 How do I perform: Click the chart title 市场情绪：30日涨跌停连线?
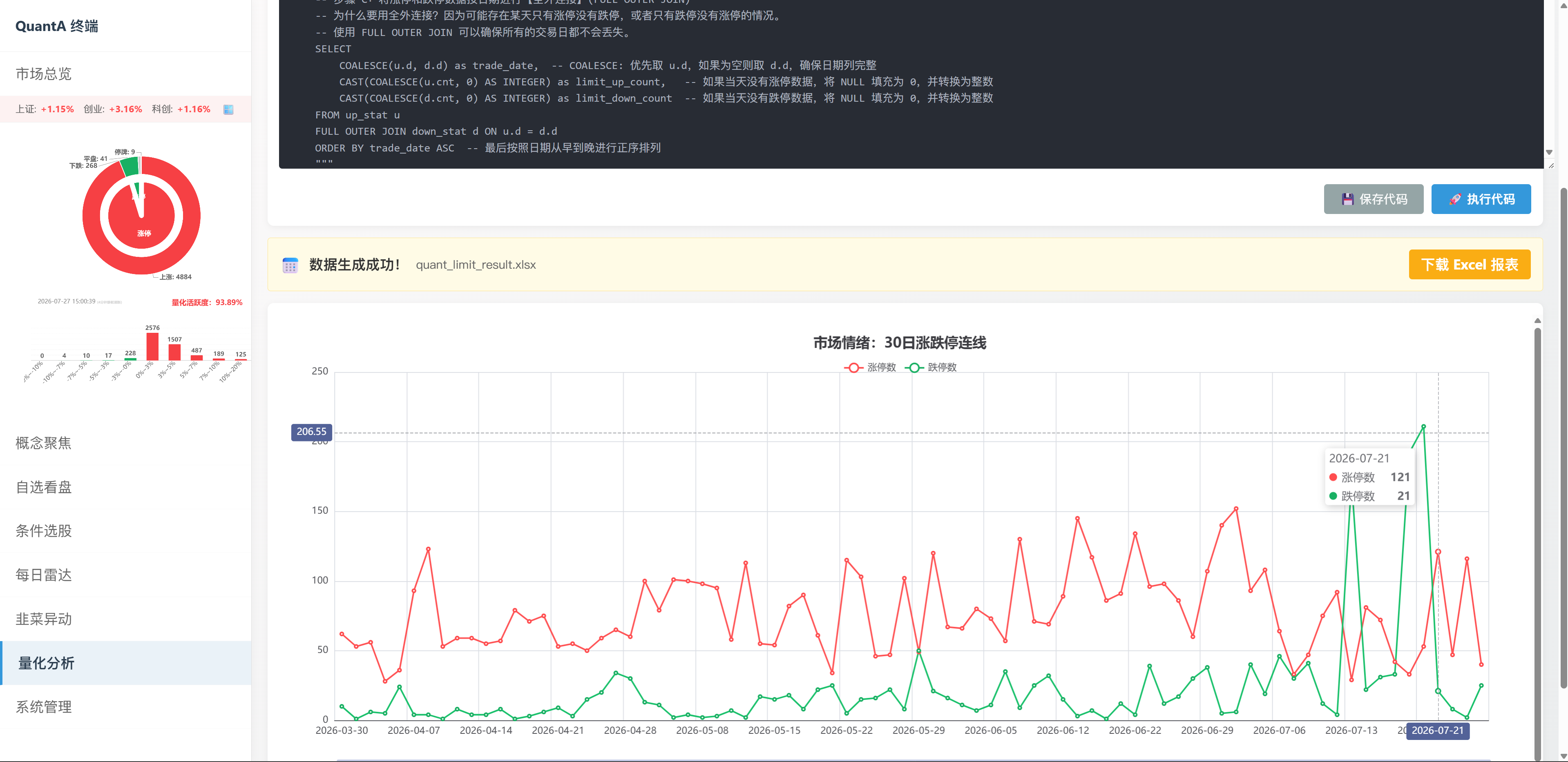(x=900, y=343)
